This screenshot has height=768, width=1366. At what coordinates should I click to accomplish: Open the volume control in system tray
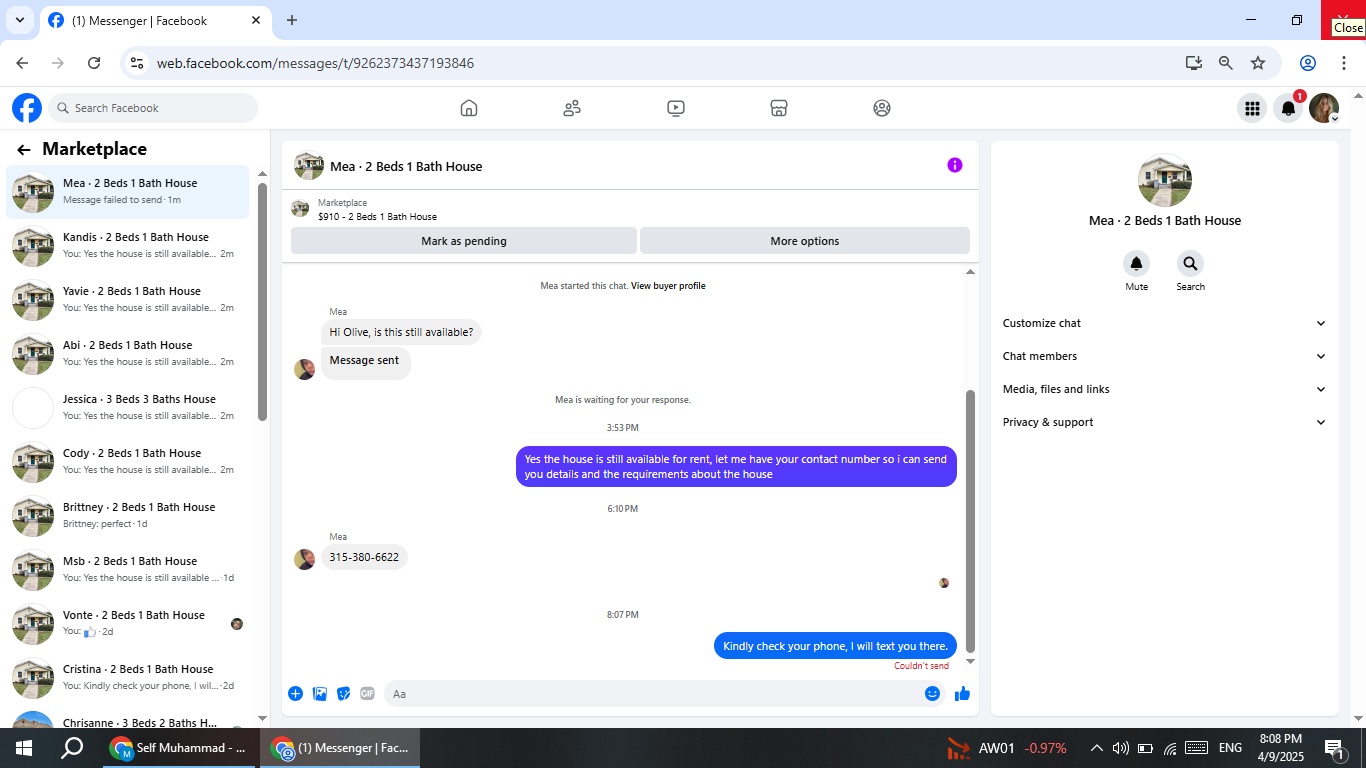(x=1120, y=748)
